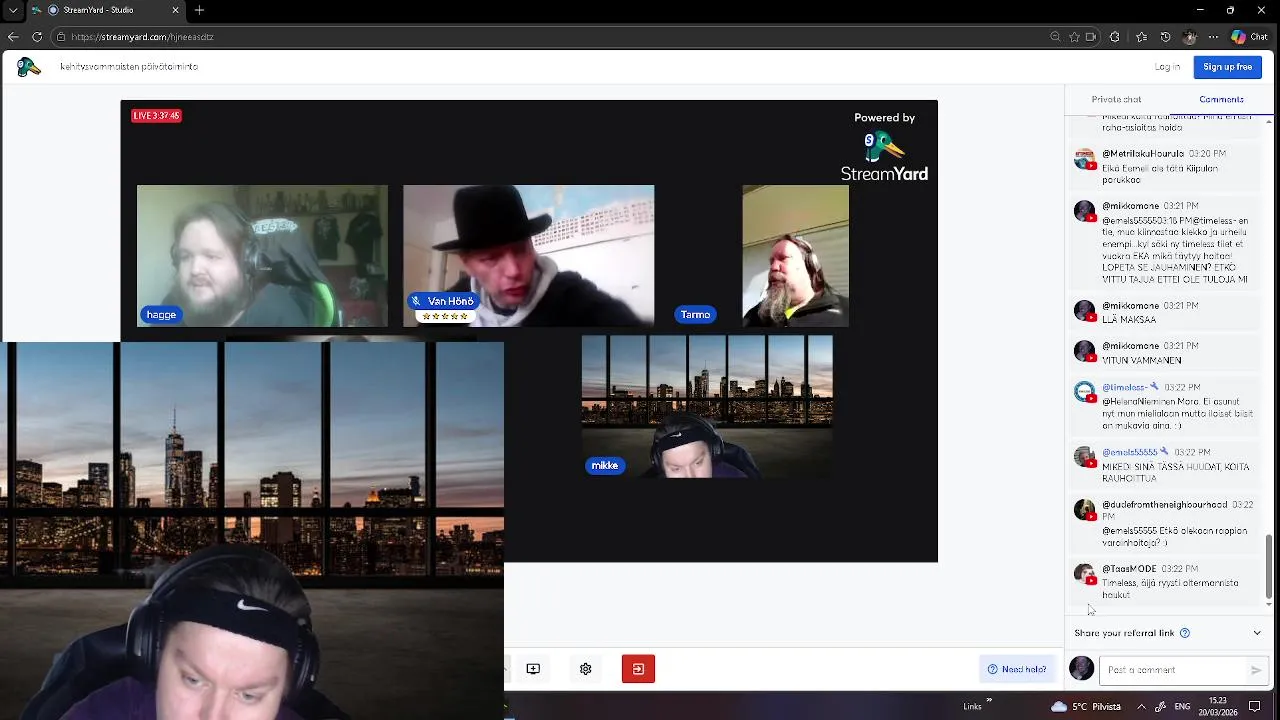Click the browser back arrow
Viewport: 1280px width, 720px height.
[13, 37]
